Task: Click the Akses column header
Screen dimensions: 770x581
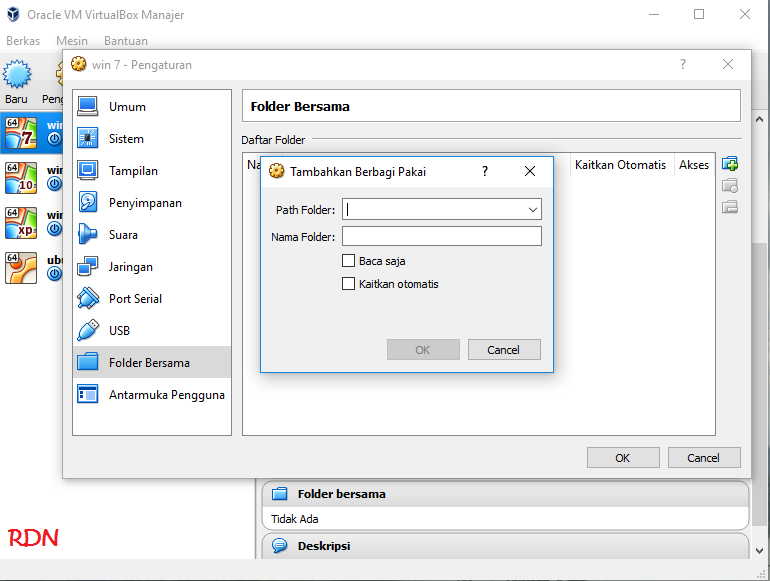Action: click(x=694, y=165)
